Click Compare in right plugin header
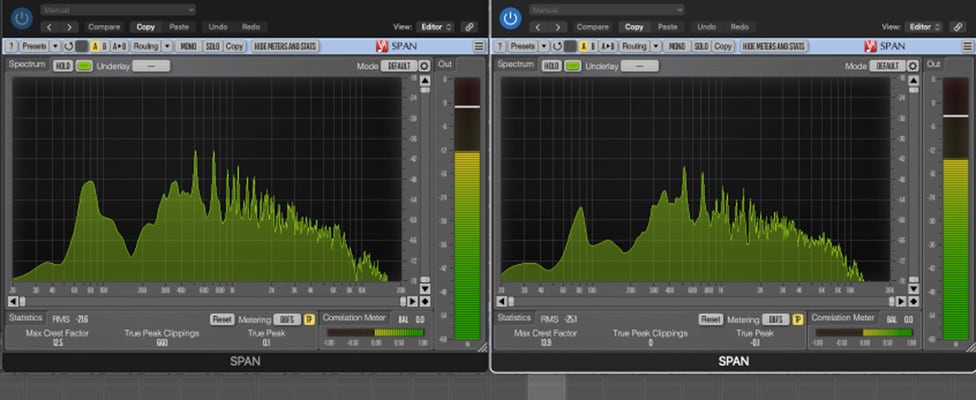The height and width of the screenshot is (400, 976). pyautogui.click(x=593, y=27)
